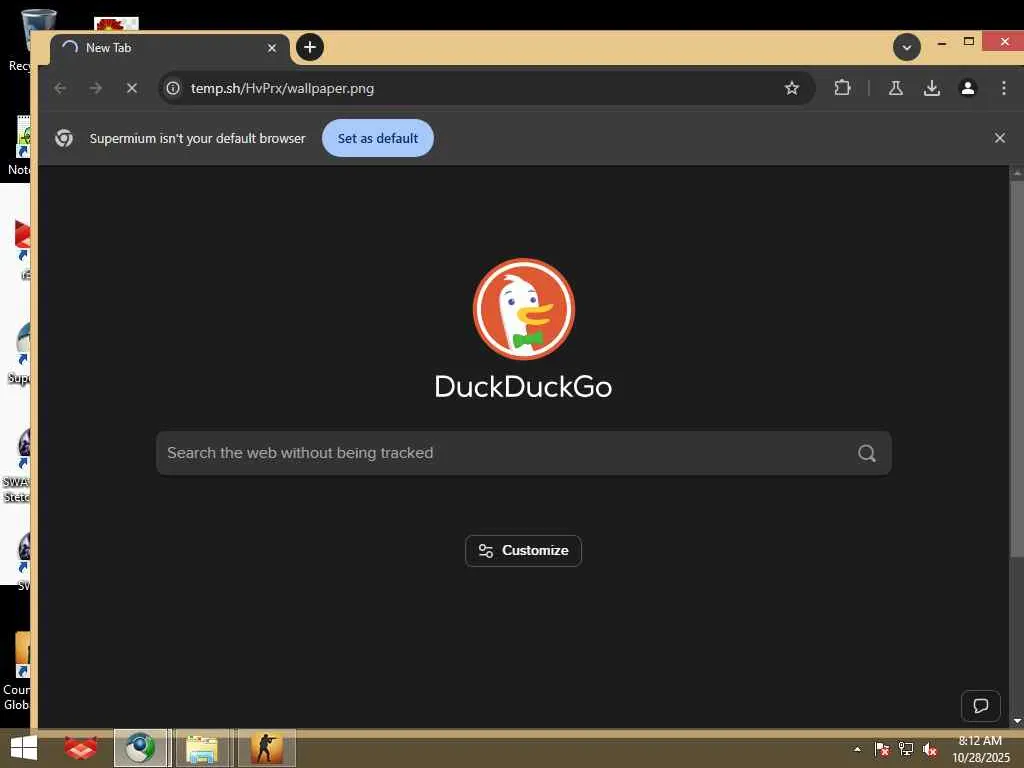View site information icon in address bar
The image size is (1024, 768).
coord(173,88)
